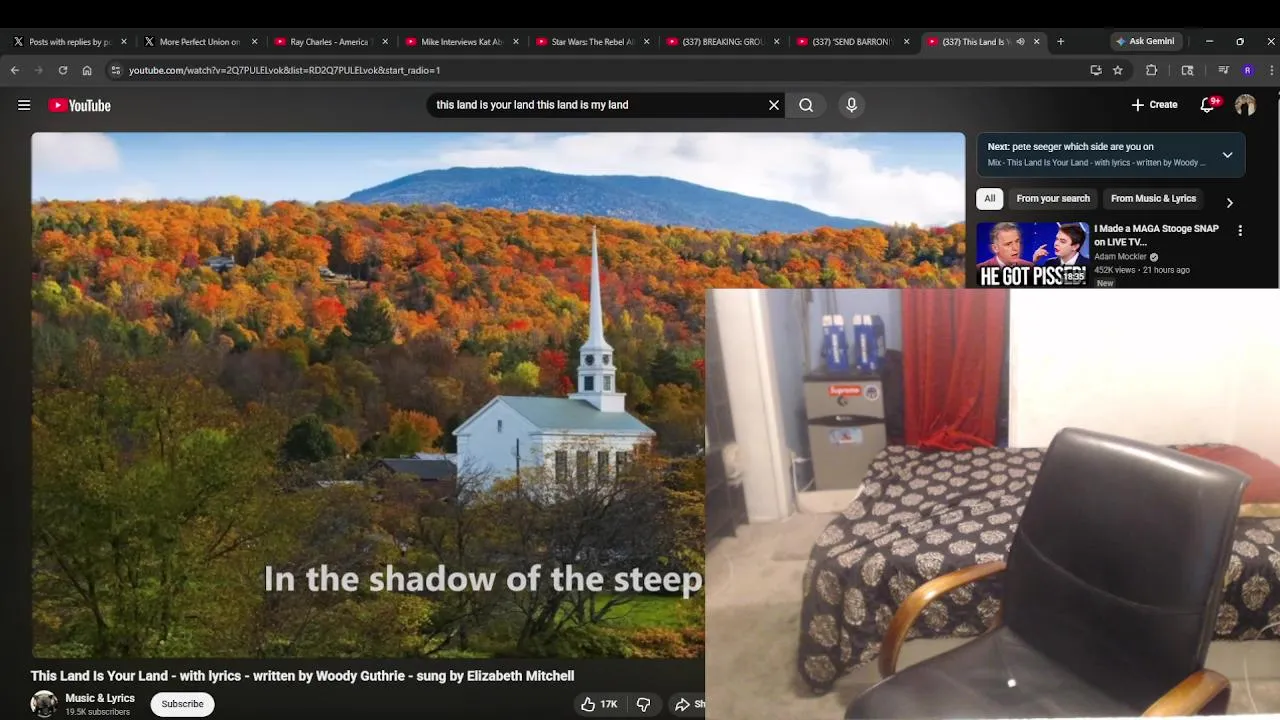Bookmark this page with the star
The width and height of the screenshot is (1280, 720).
pyautogui.click(x=1118, y=70)
